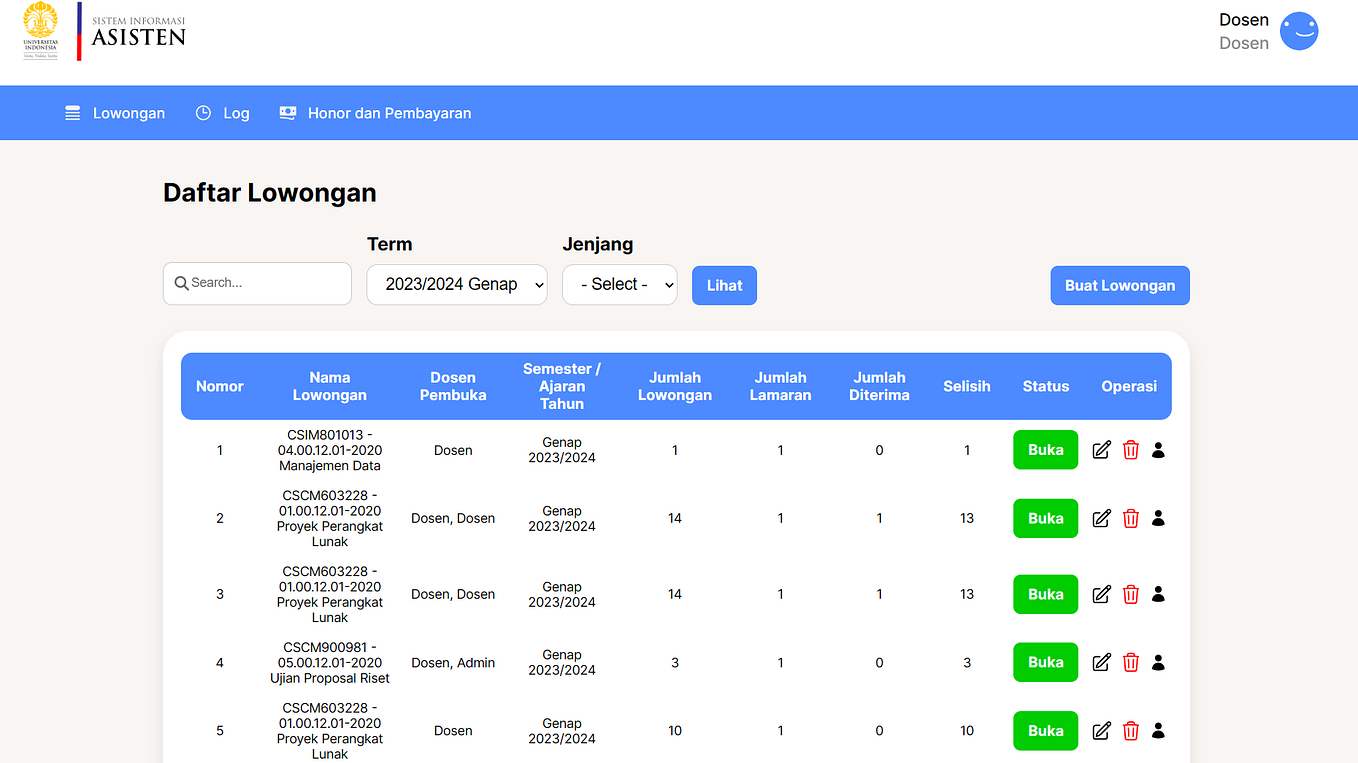
Task: Click Universitas Indonesia logo
Action: point(40,31)
